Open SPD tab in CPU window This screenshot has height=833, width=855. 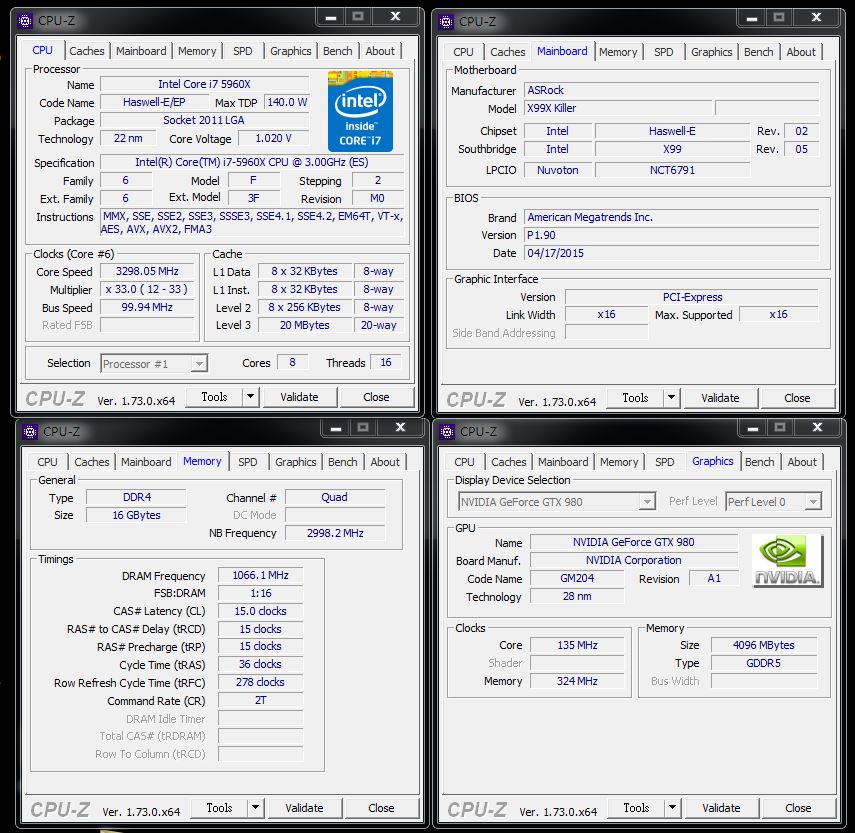(243, 51)
